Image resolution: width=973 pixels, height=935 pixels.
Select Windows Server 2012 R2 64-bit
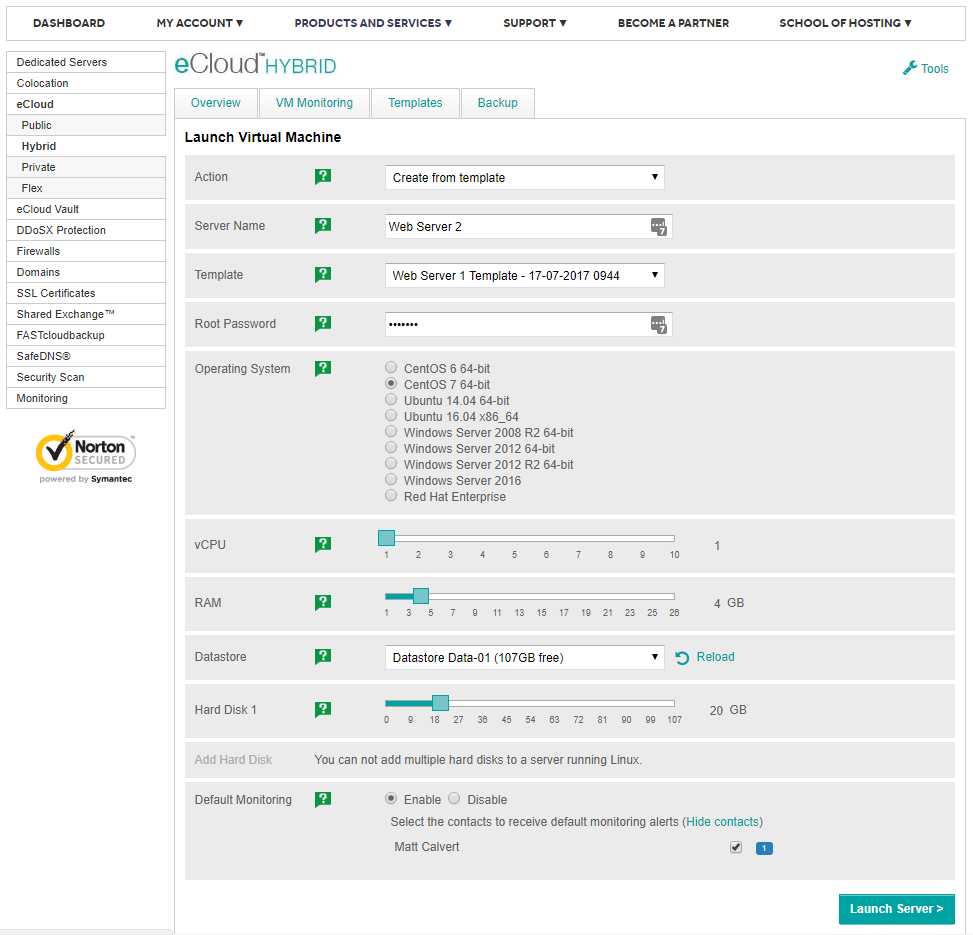pyautogui.click(x=391, y=463)
